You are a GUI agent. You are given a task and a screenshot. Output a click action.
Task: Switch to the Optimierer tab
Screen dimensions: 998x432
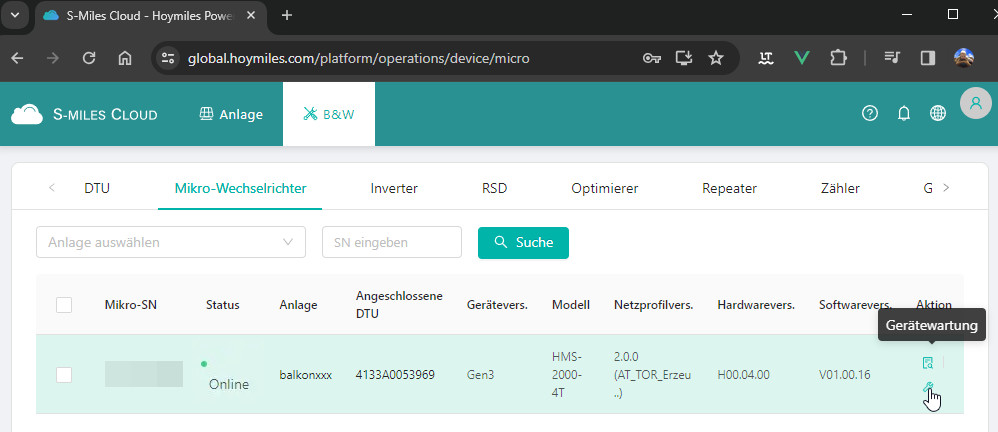pyautogui.click(x=604, y=188)
